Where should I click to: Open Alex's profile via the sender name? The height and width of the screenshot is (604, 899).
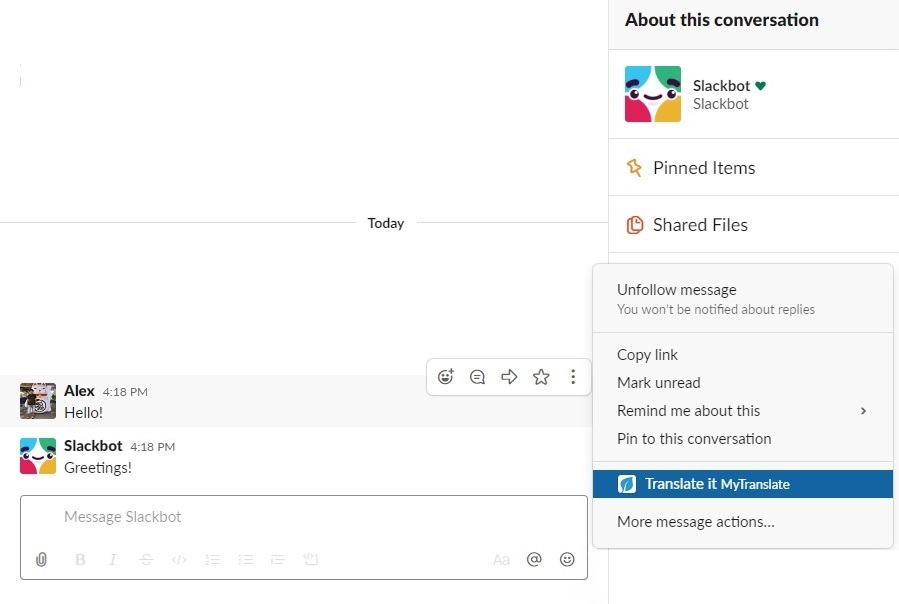(79, 391)
